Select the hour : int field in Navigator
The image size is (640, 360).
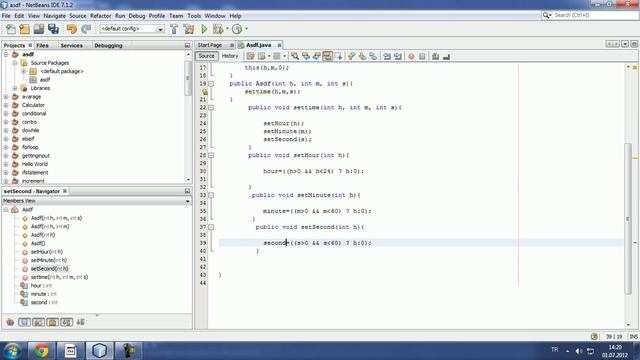41,285
